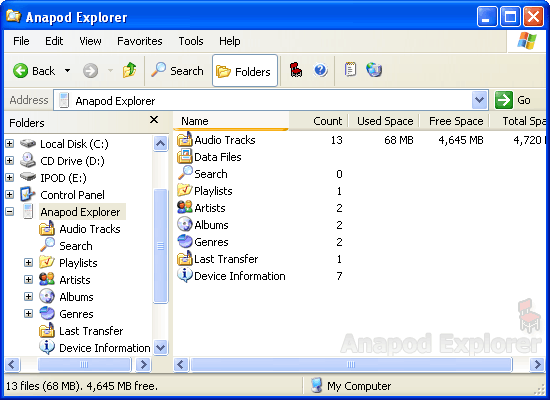Image resolution: width=550 pixels, height=400 pixels.
Task: Open the Tools menu
Action: [x=191, y=41]
